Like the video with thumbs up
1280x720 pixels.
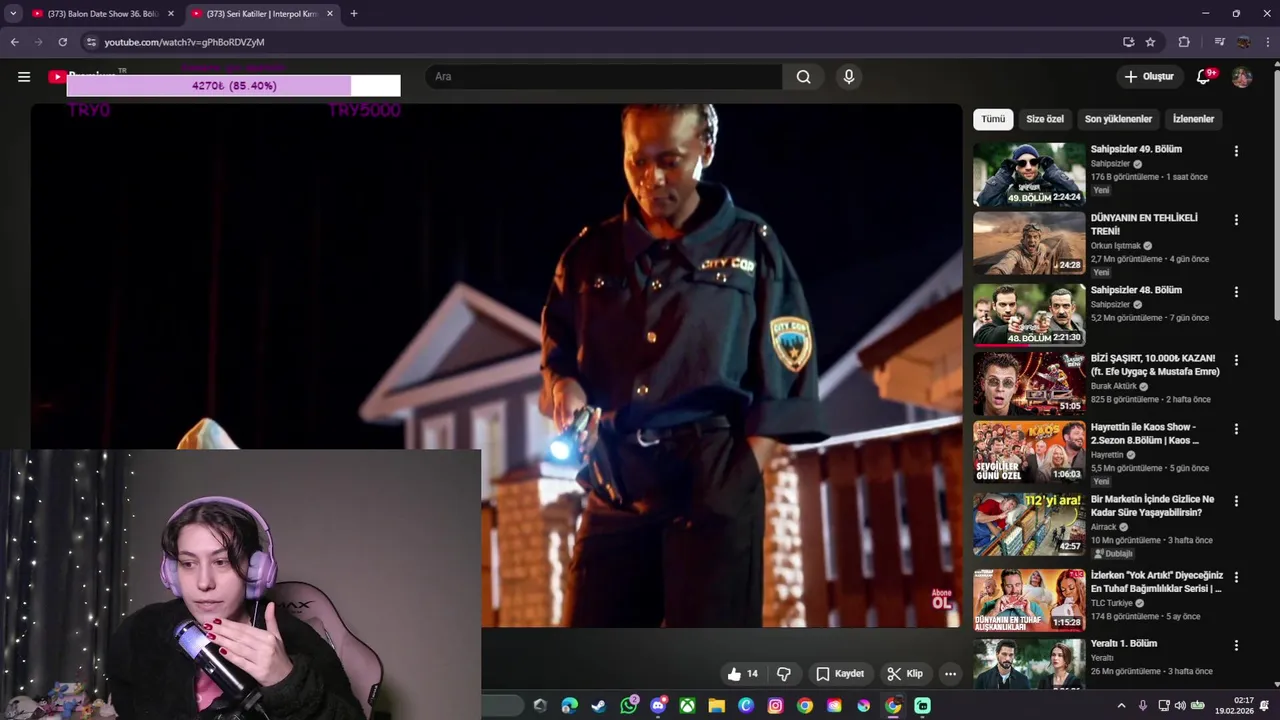pos(743,674)
